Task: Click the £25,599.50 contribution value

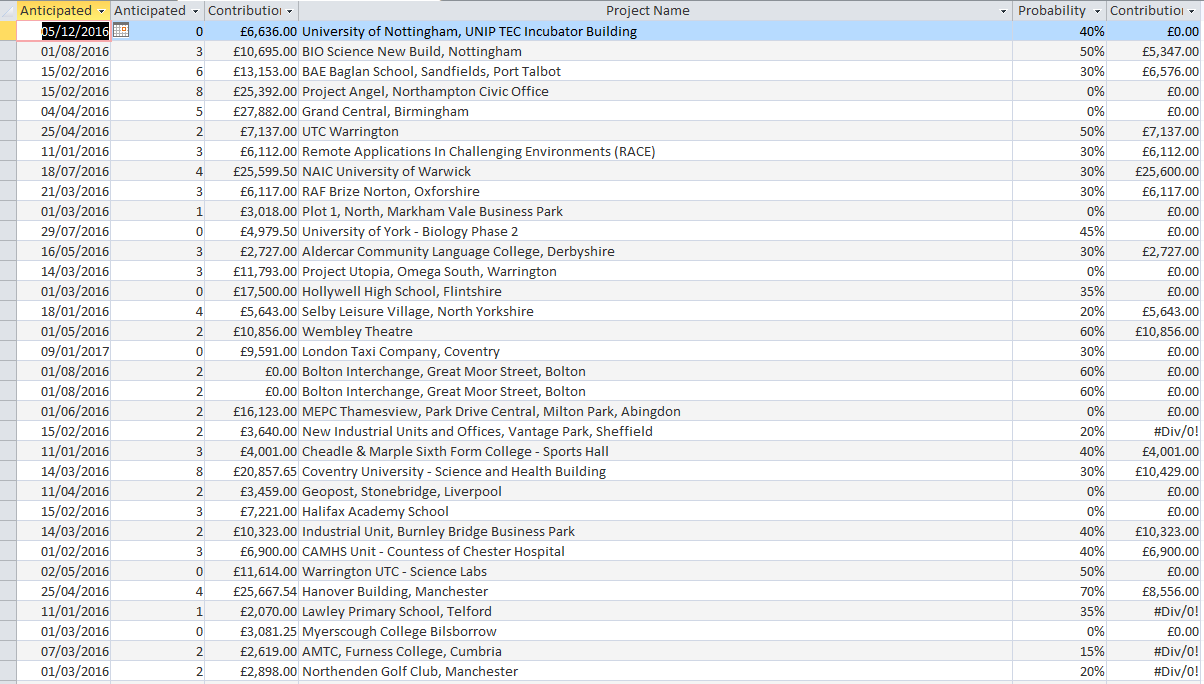Action: [265, 171]
